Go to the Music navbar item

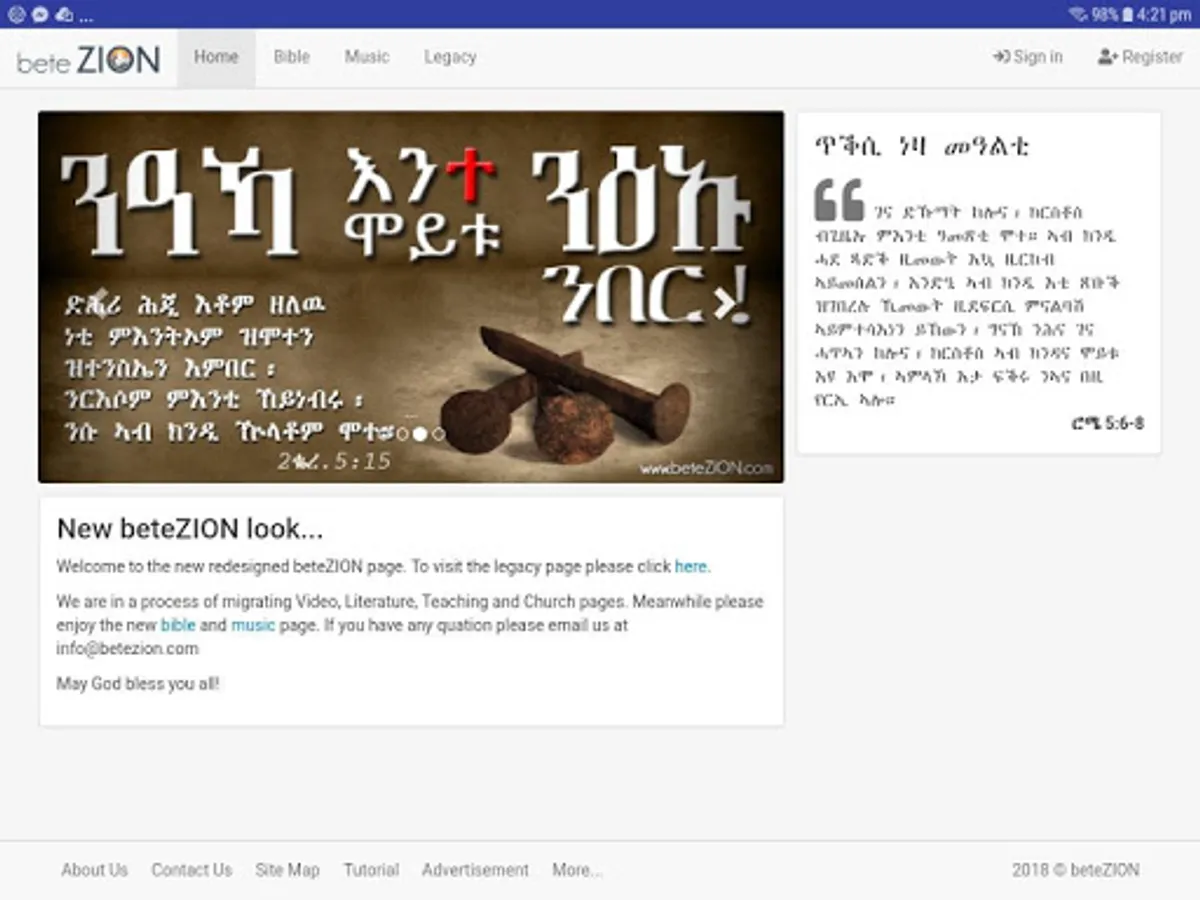tap(367, 57)
